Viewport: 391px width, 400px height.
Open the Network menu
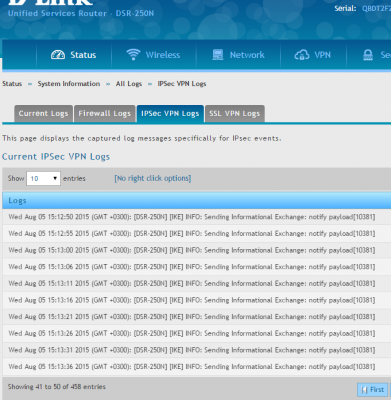click(238, 55)
